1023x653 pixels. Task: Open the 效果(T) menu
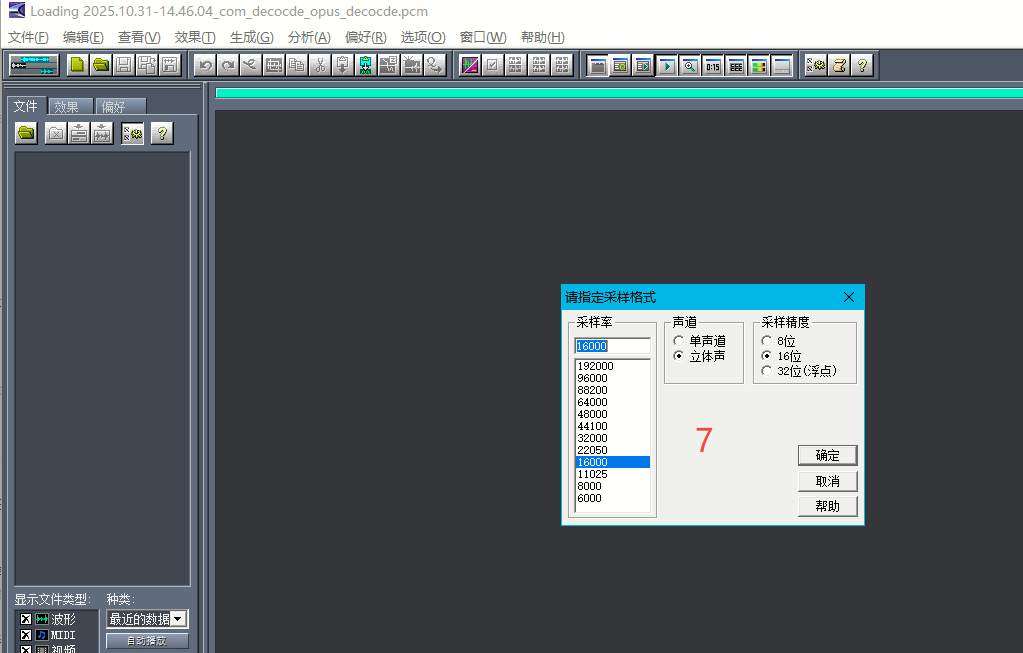coord(194,37)
